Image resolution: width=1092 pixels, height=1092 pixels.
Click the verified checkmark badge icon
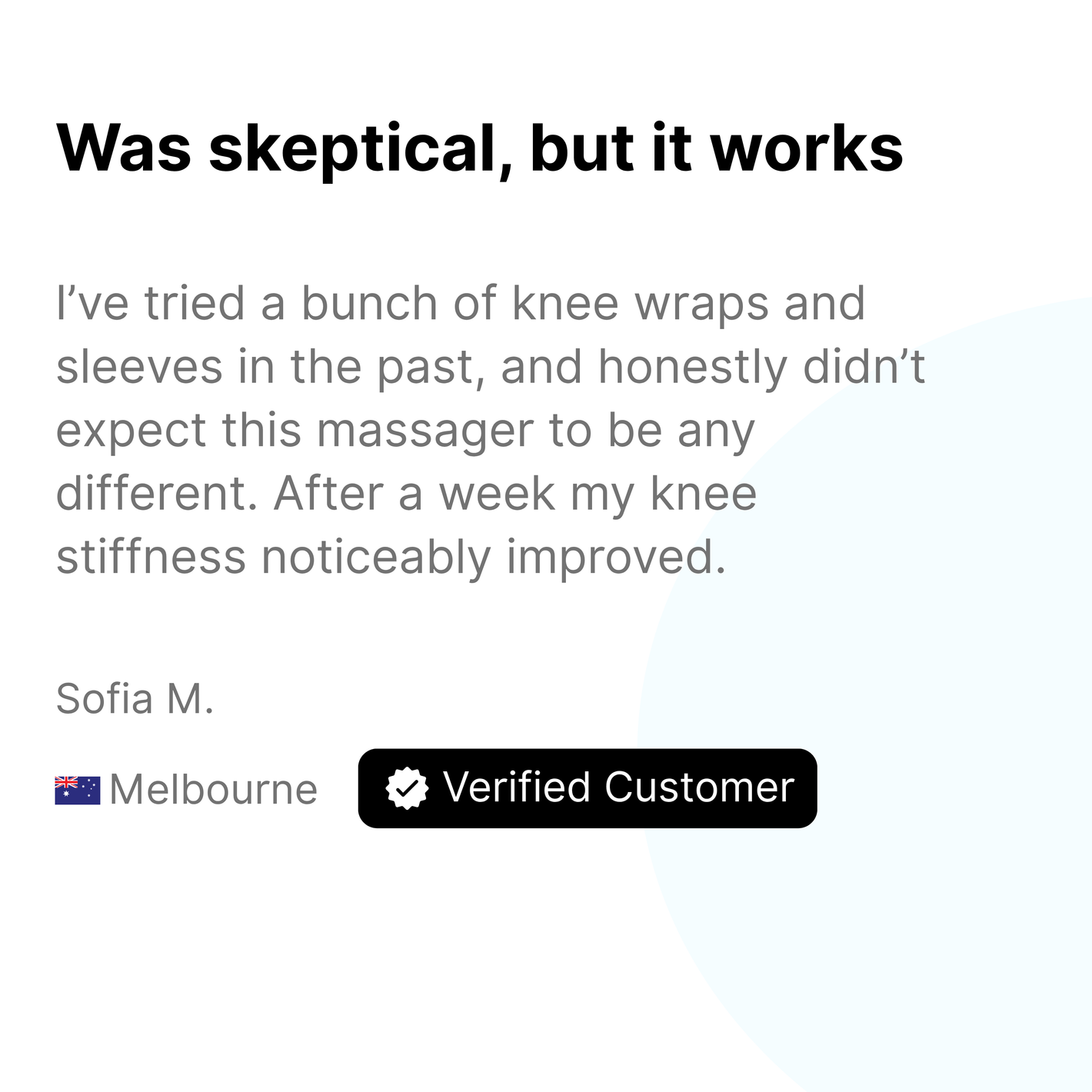coord(407,788)
